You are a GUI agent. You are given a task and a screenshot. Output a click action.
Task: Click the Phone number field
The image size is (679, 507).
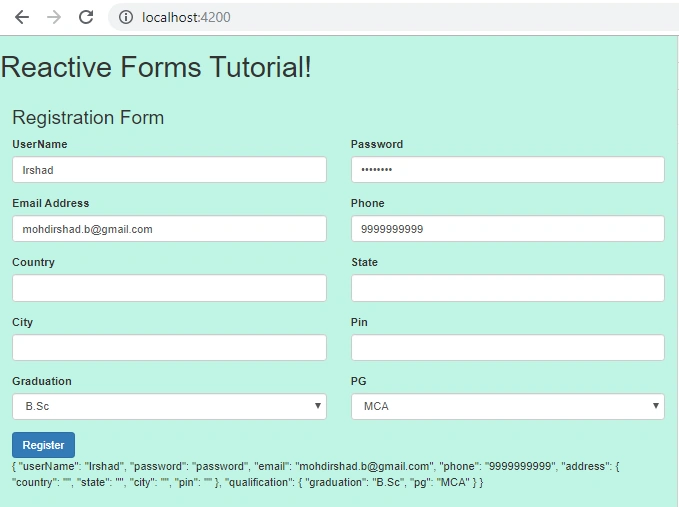click(508, 229)
